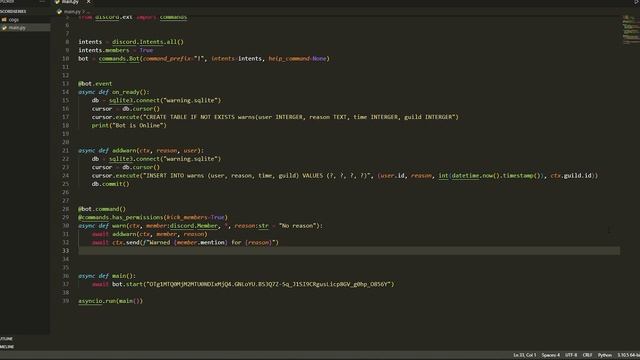640x360 pixels.
Task: Click asyncio.run(main()) on last line
Action: (x=111, y=301)
